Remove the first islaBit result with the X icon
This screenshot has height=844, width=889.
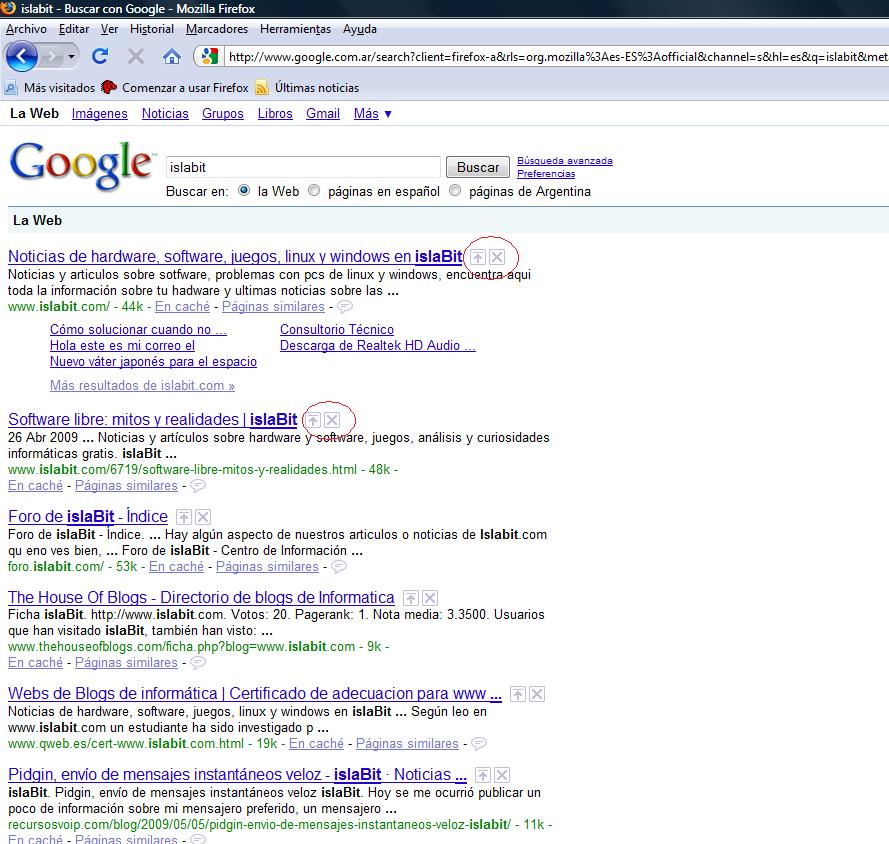[x=497, y=258]
